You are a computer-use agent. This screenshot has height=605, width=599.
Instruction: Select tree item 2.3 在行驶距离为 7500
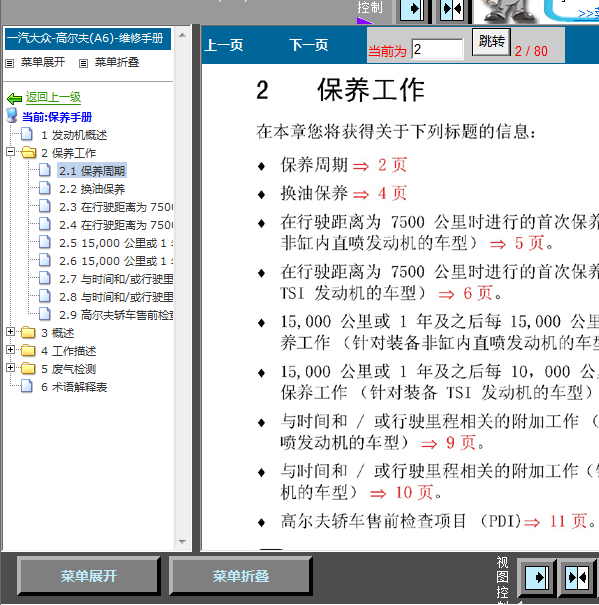[x=116, y=207]
